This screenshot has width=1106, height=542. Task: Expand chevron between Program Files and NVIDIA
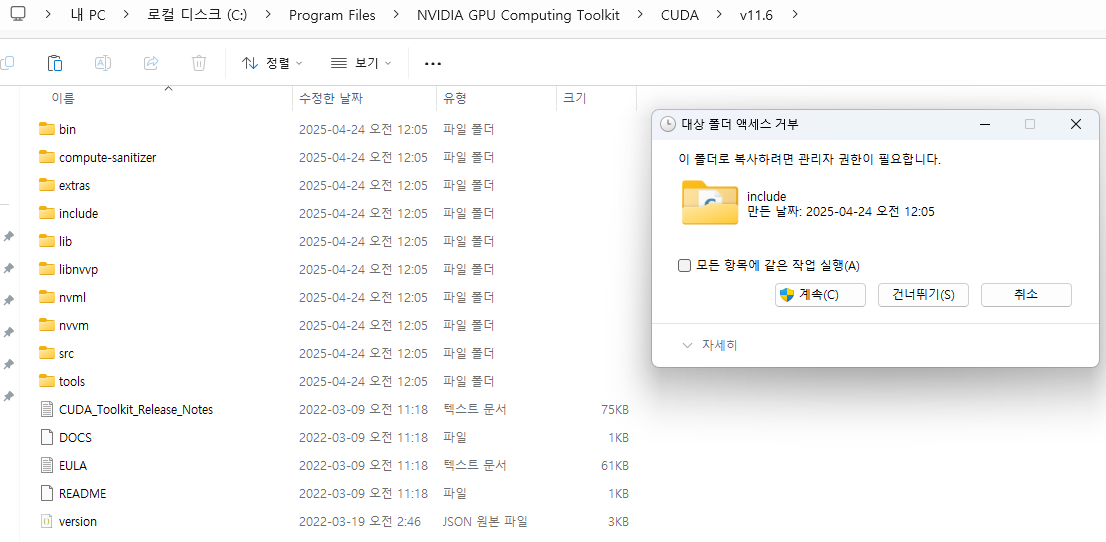pos(396,14)
